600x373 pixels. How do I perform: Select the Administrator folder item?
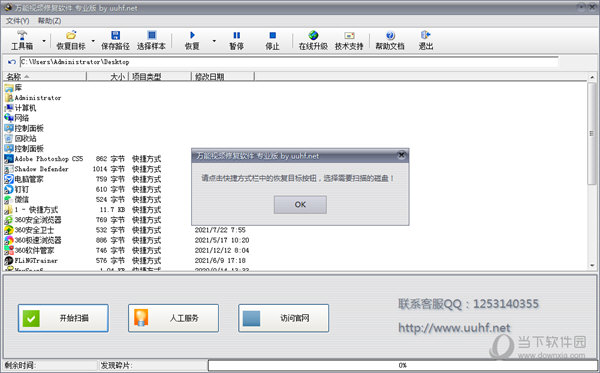pyautogui.click(x=33, y=98)
